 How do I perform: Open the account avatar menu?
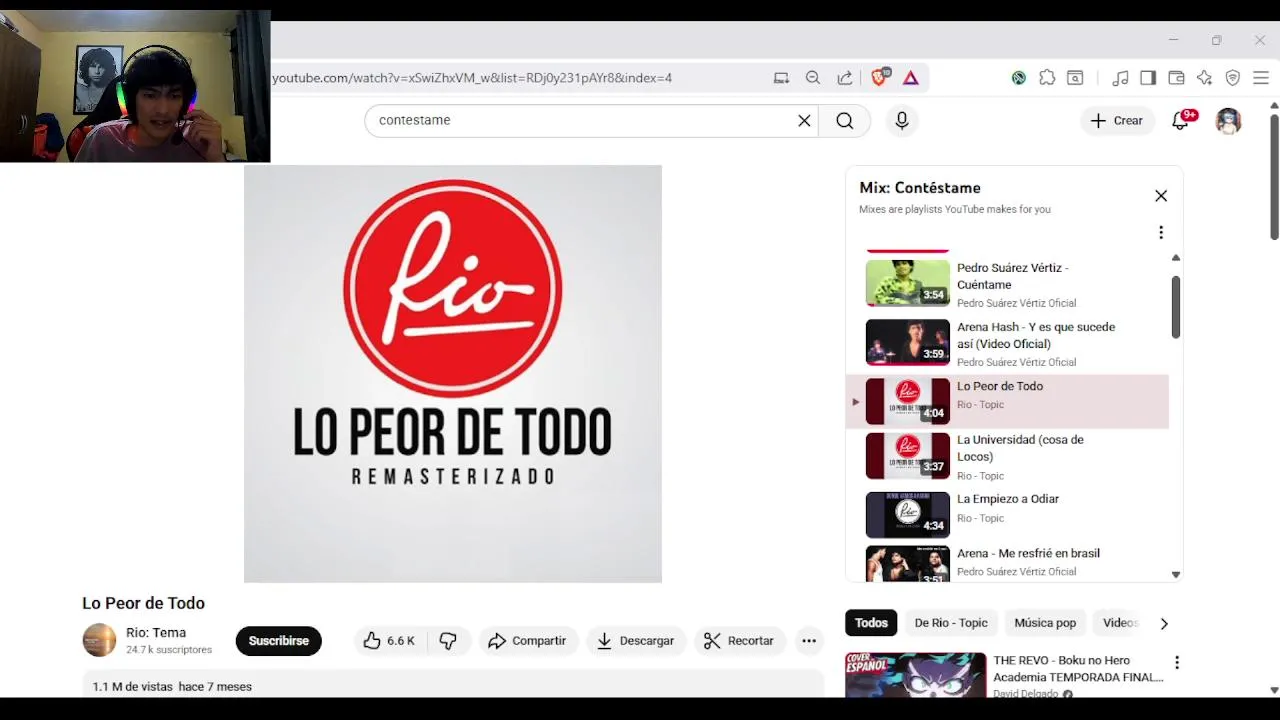1228,120
